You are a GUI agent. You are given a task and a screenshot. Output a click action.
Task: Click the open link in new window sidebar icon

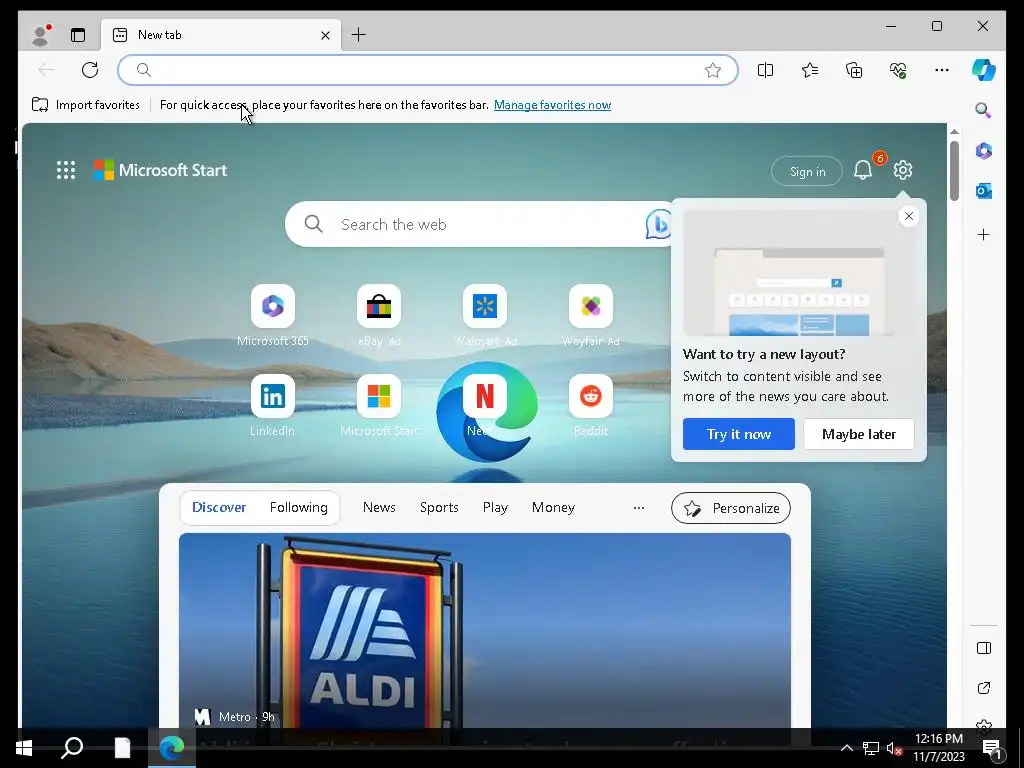pos(984,688)
